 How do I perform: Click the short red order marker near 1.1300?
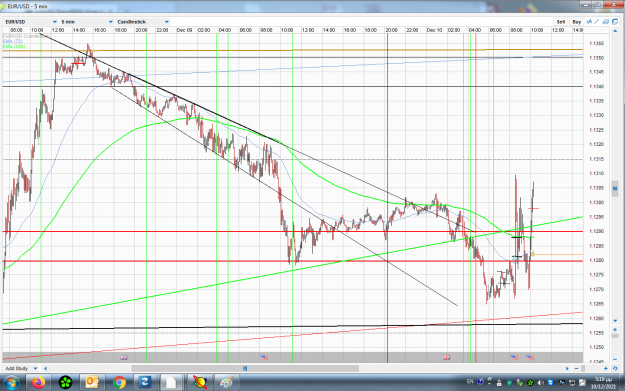point(533,208)
